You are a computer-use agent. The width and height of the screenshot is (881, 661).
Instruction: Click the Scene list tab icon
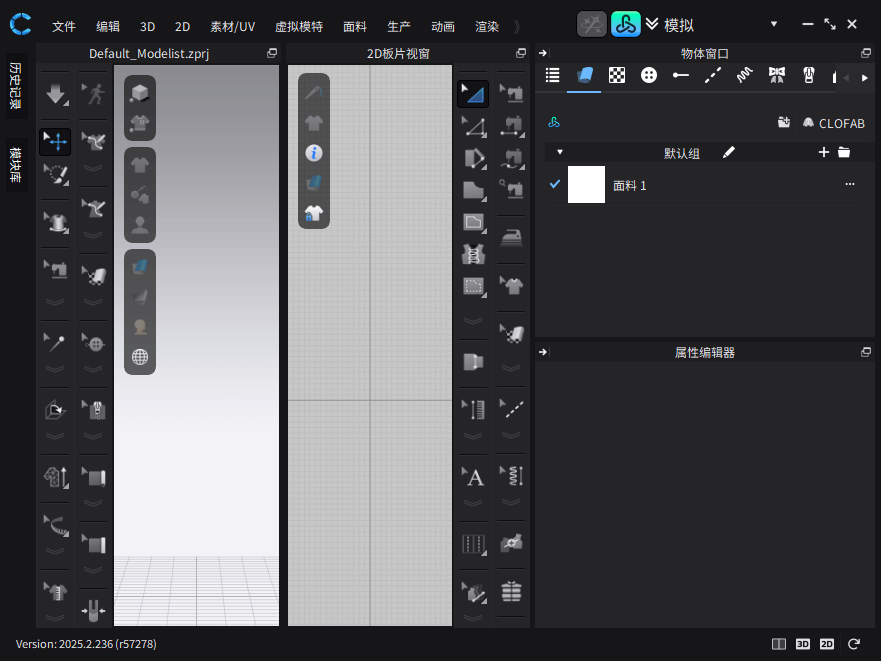pos(552,75)
